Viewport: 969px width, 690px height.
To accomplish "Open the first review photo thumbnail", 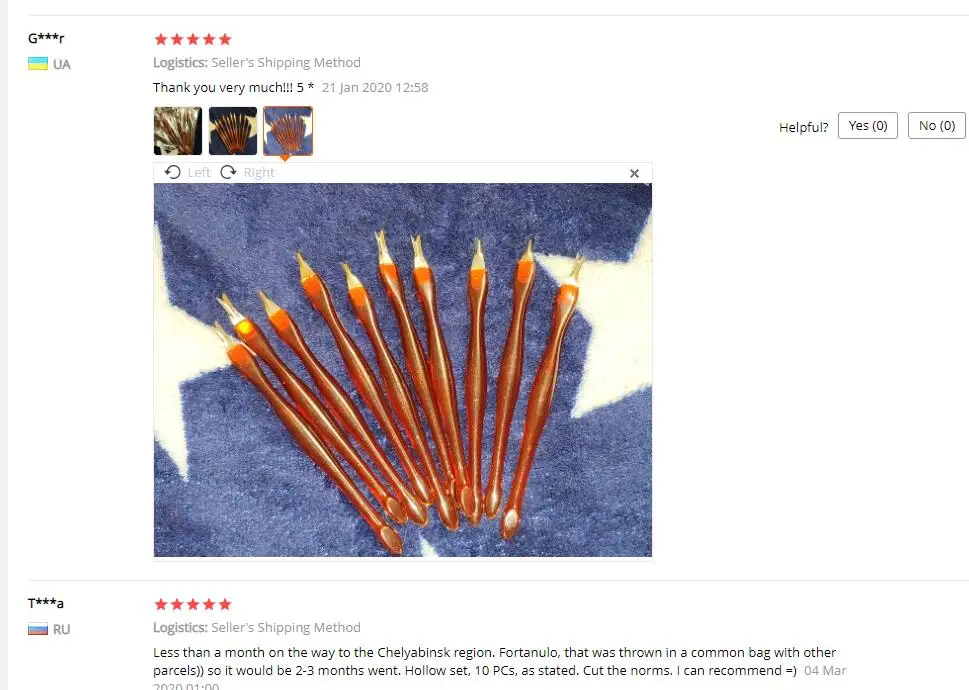I will 178,131.
